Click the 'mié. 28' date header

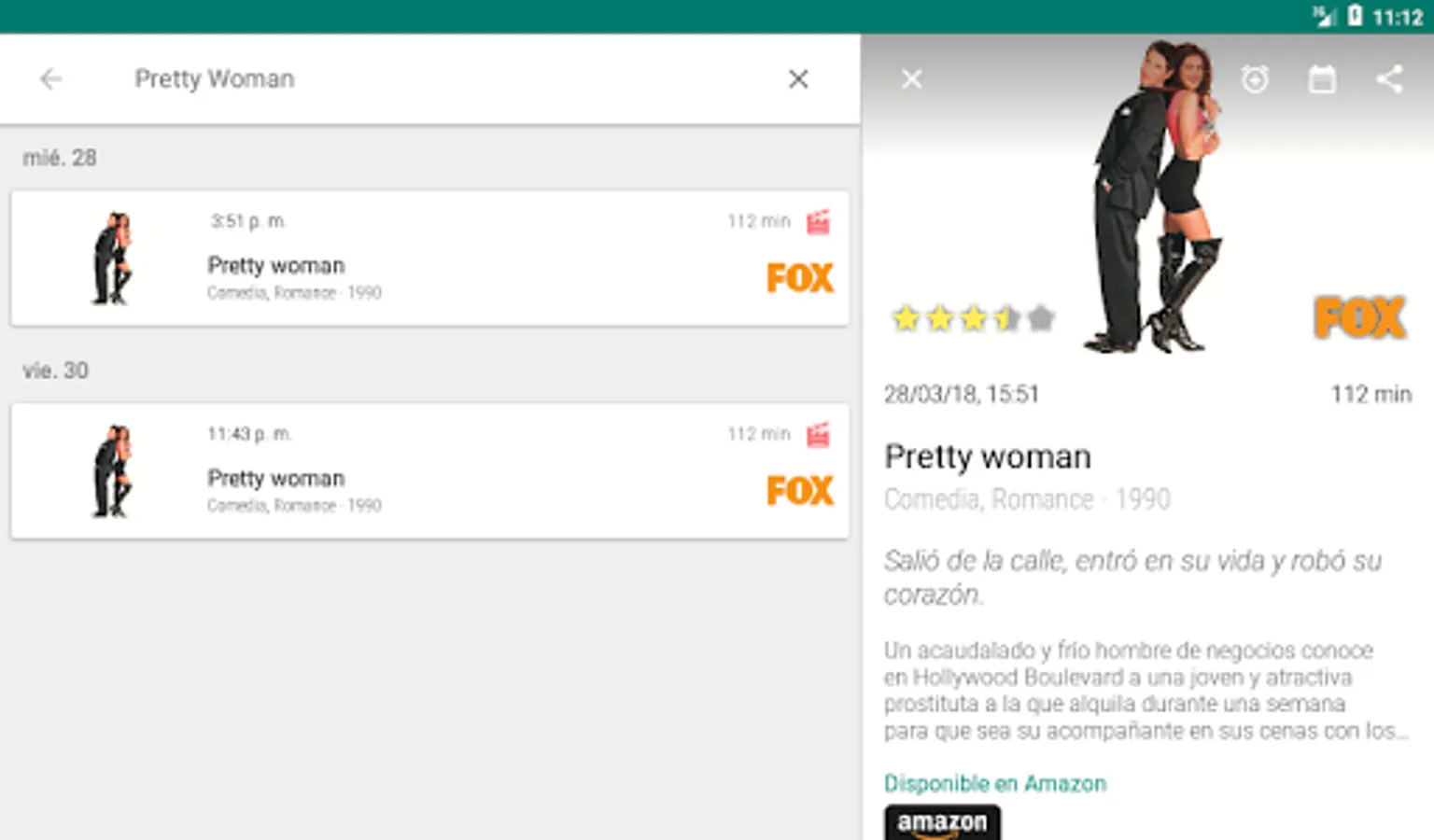click(60, 158)
